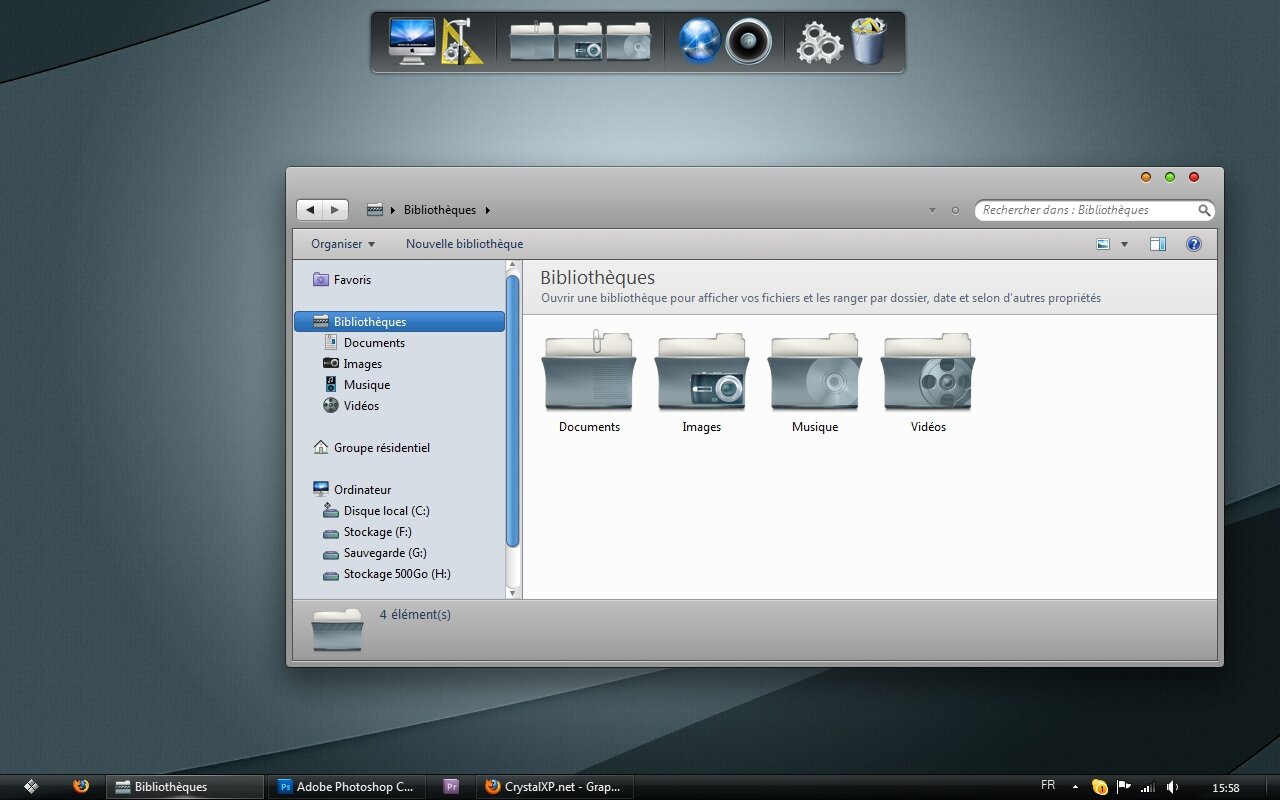Expand the Bibliothèques breadcrumb arrow
1280x800 pixels.
tap(488, 210)
